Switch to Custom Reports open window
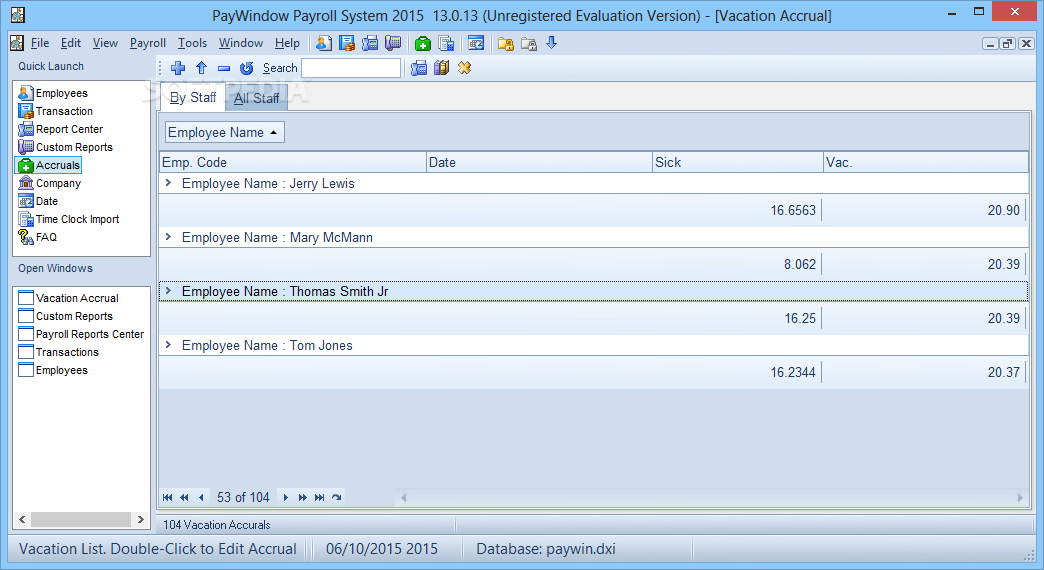 pos(66,316)
